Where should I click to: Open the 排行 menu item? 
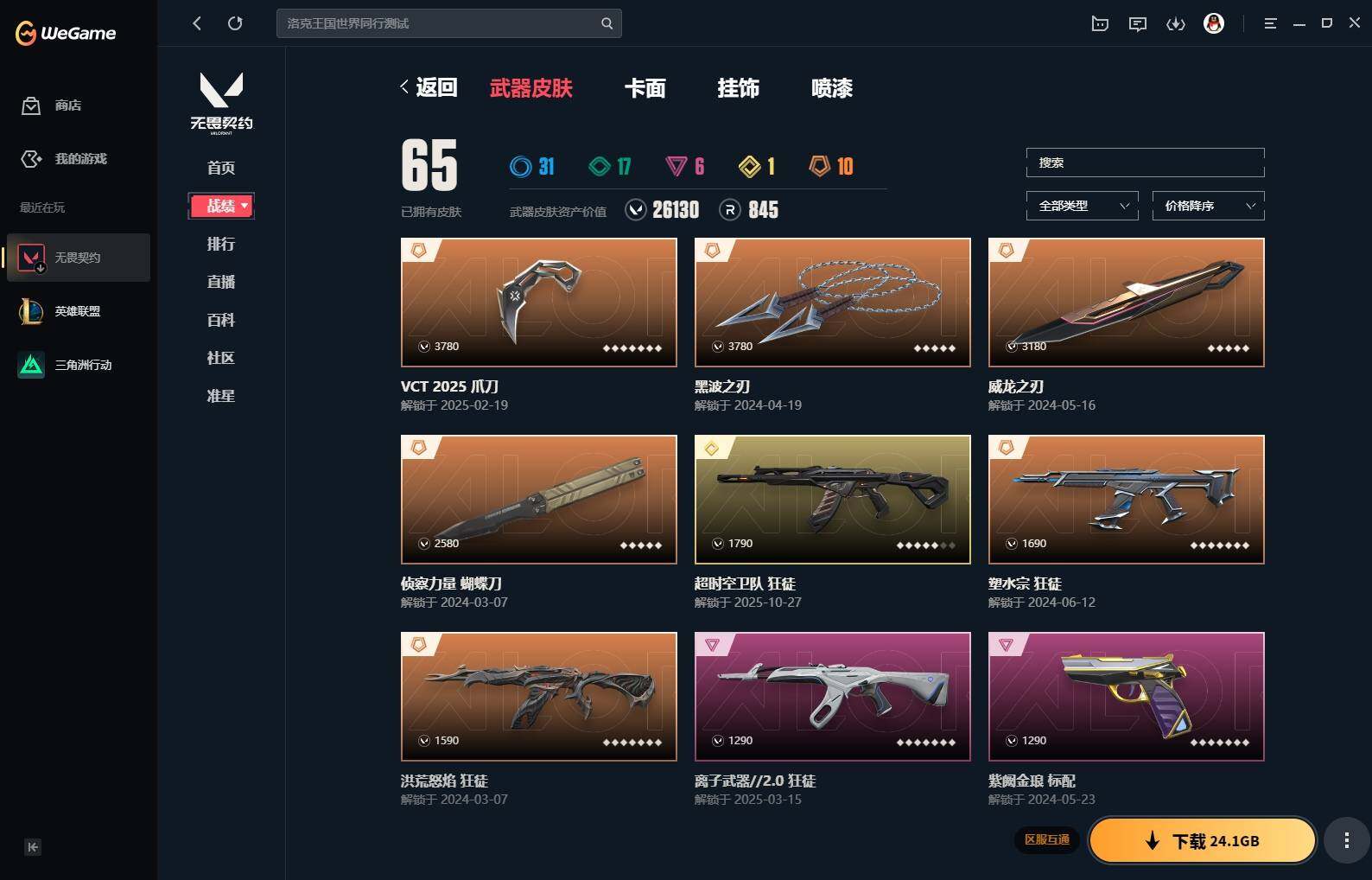(221, 244)
